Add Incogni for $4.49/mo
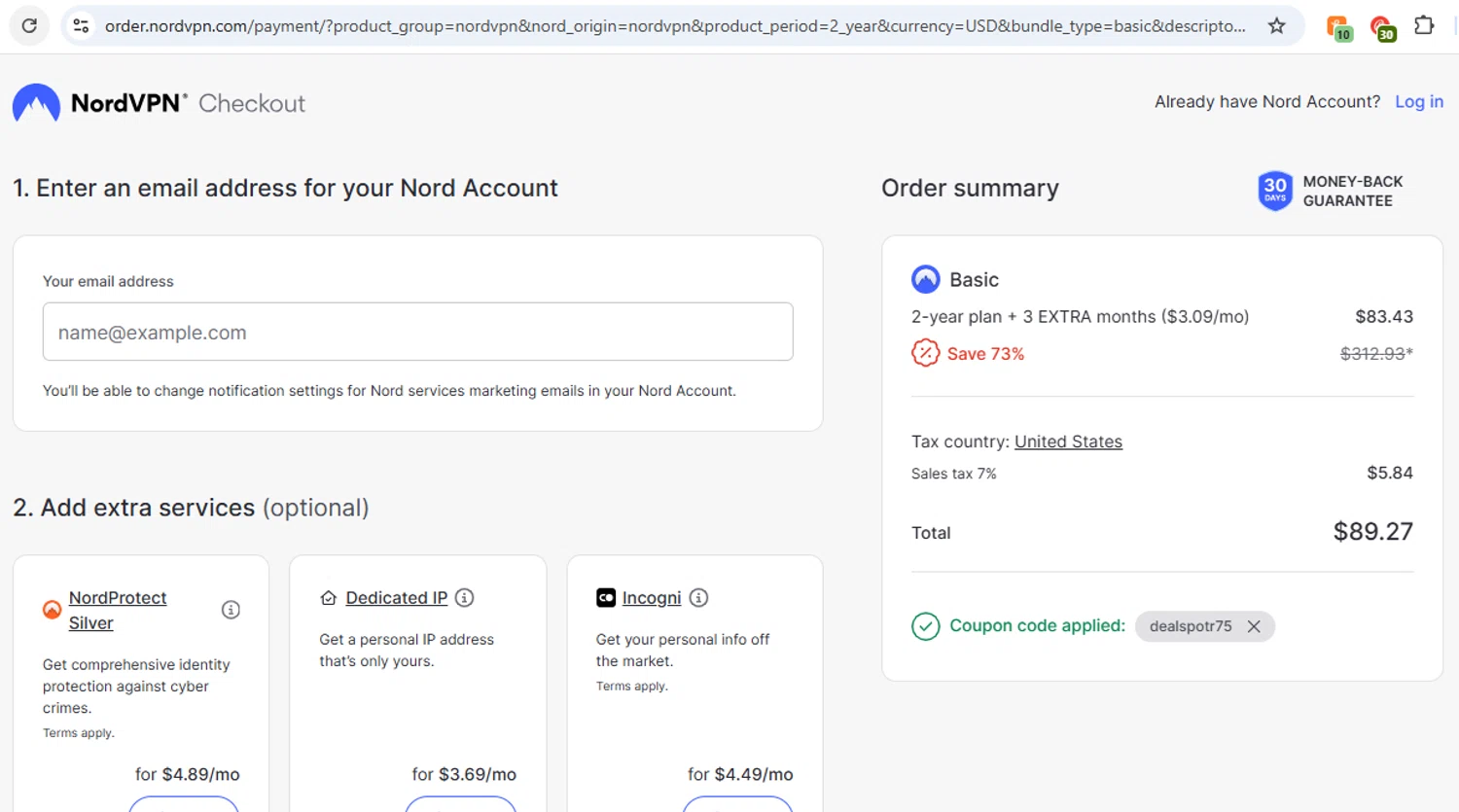Image resolution: width=1459 pixels, height=812 pixels. click(737, 803)
